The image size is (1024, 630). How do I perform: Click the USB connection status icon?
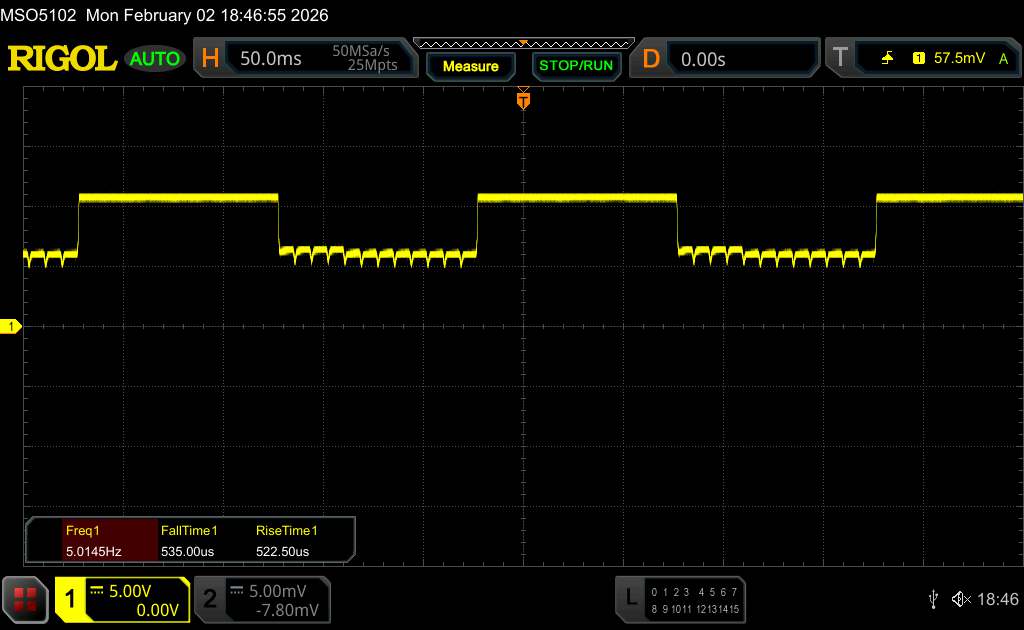point(933,599)
